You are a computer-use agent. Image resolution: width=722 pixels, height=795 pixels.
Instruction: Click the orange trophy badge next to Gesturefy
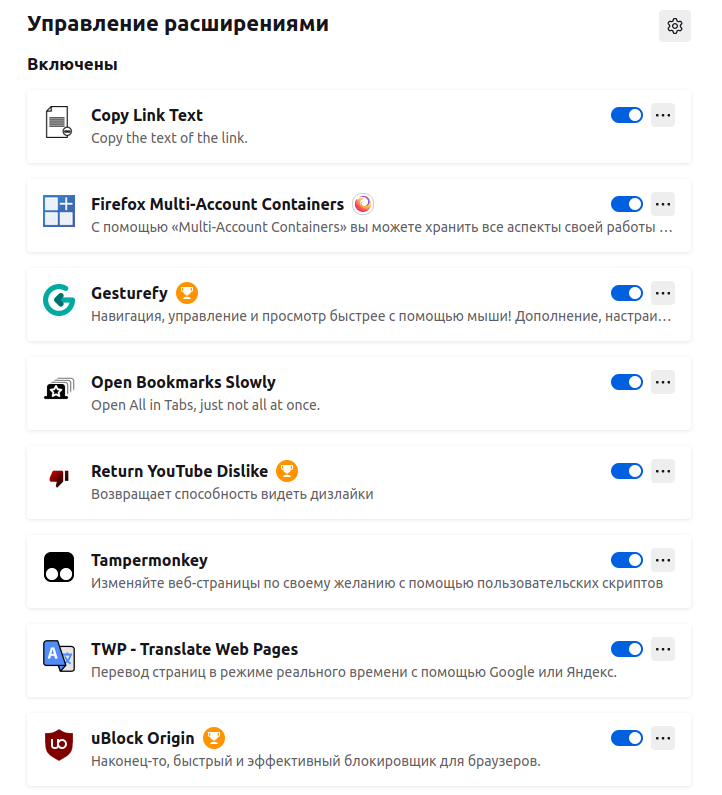coord(187,293)
